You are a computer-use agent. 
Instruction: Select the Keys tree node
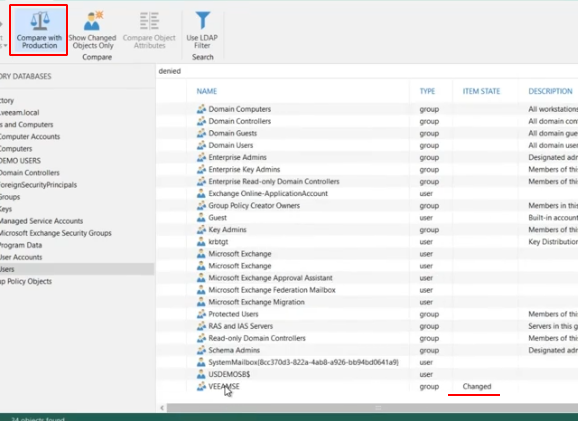[x=6, y=209]
